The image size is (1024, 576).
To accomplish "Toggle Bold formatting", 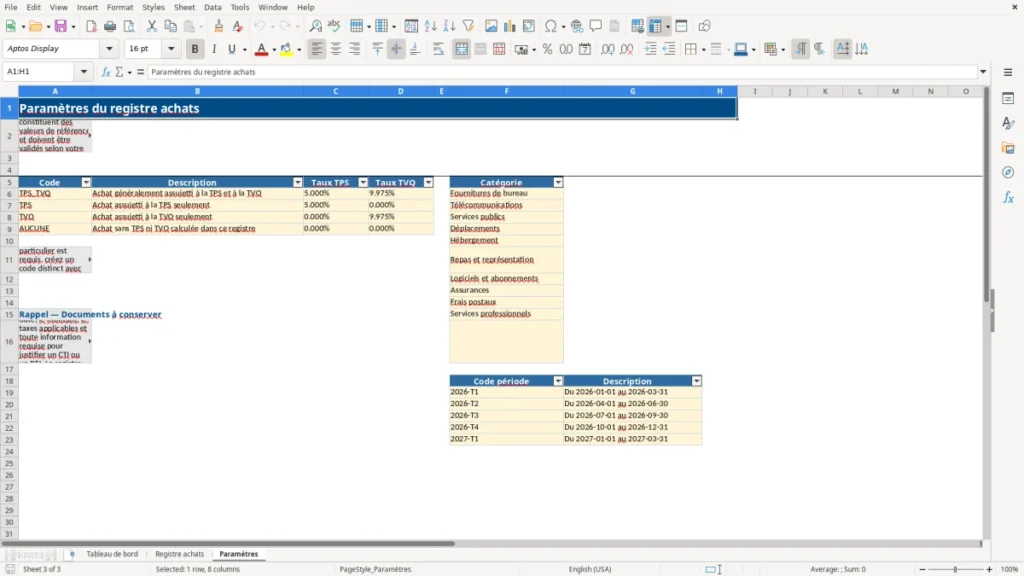I will (x=195, y=49).
